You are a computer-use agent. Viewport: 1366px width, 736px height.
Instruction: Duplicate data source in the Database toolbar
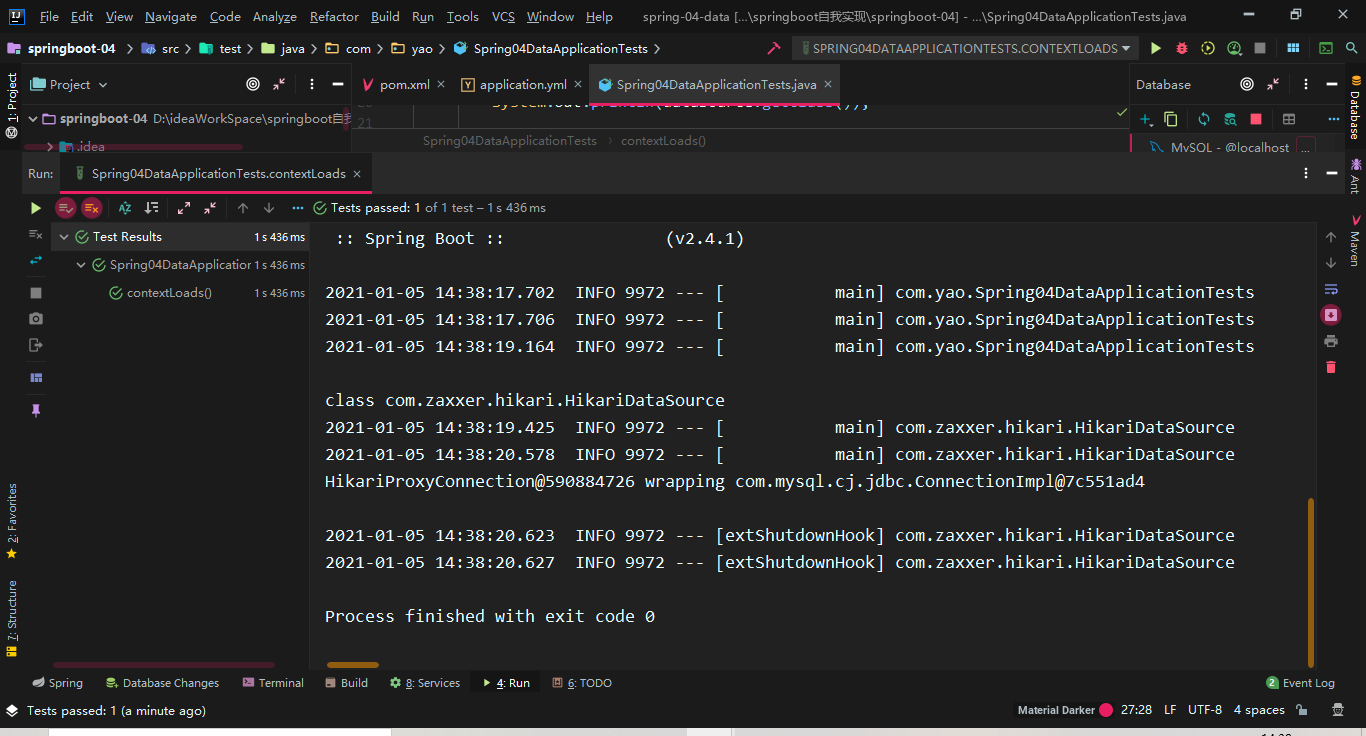pos(1171,119)
